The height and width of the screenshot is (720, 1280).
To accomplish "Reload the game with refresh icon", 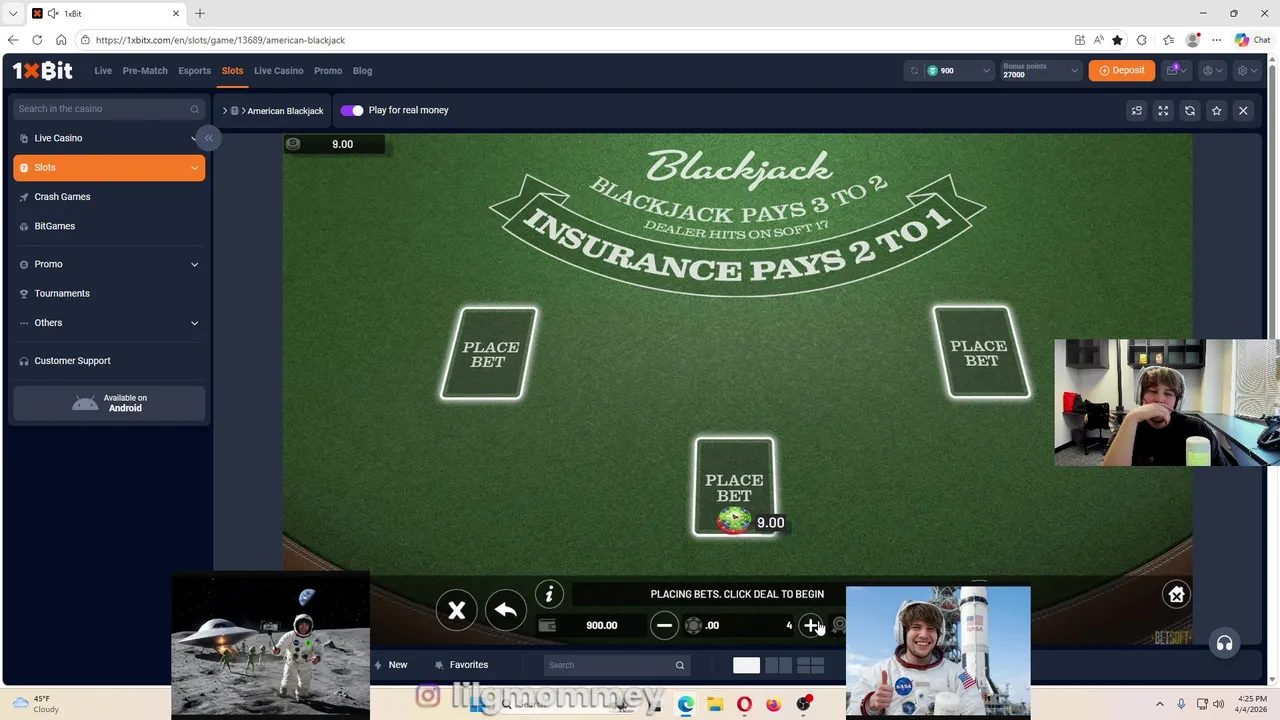I will [1190, 111].
